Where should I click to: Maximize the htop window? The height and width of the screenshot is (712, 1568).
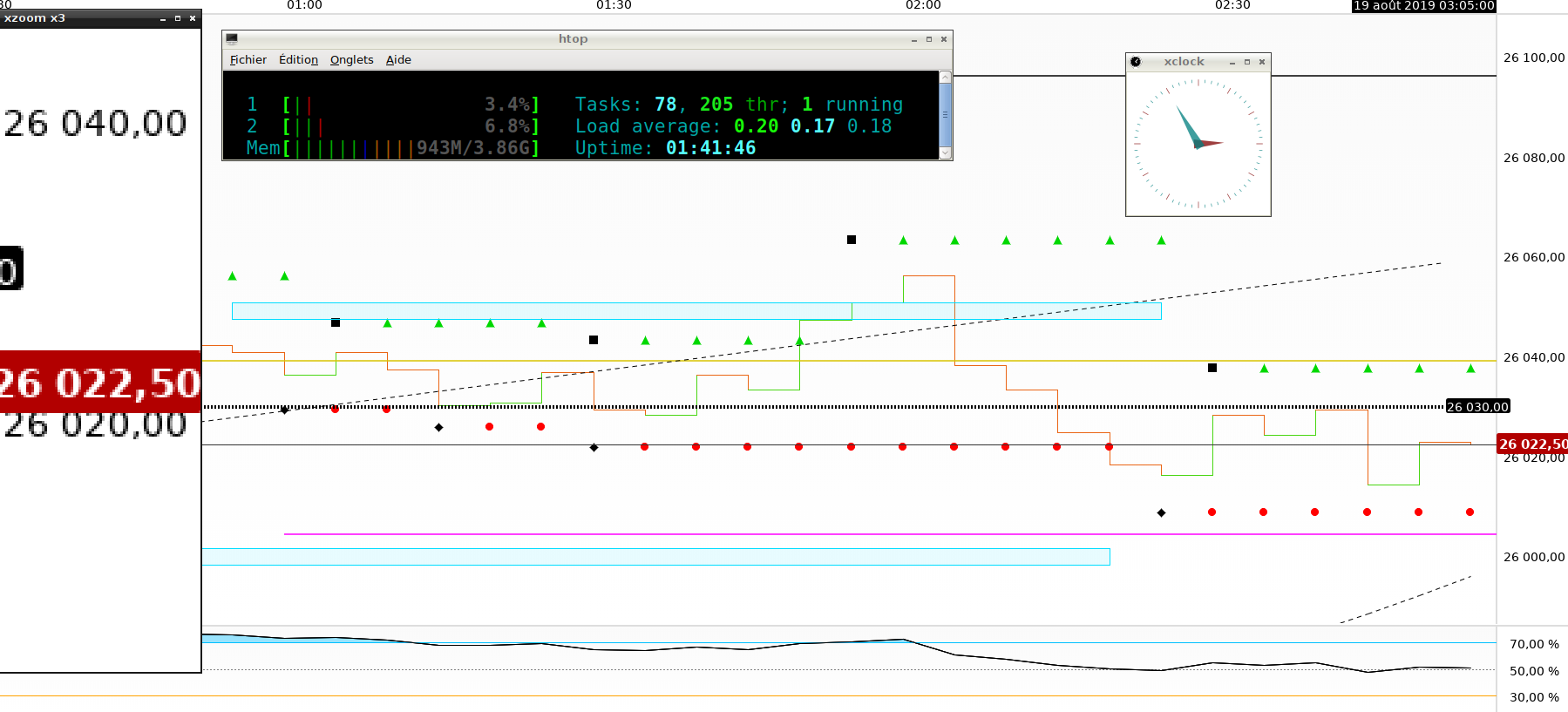pos(929,39)
